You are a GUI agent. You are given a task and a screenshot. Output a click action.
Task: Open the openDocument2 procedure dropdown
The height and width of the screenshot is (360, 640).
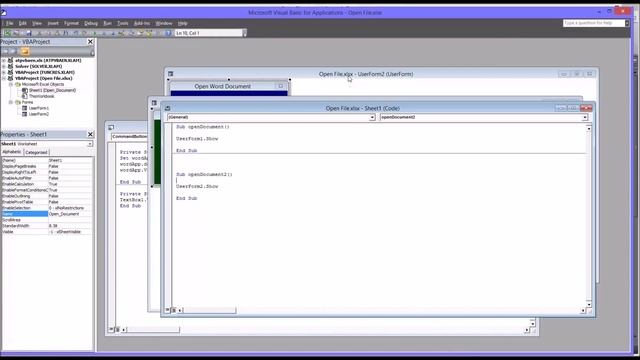click(584, 117)
